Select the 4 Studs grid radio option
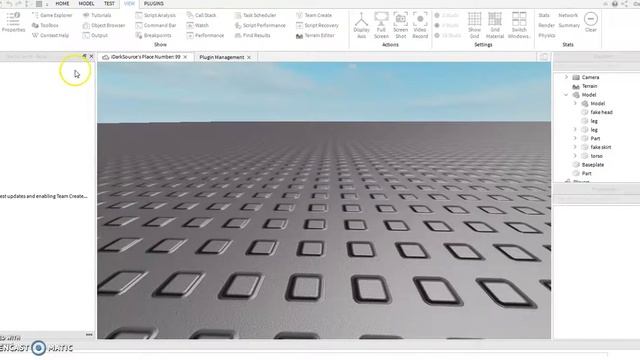 click(x=447, y=25)
